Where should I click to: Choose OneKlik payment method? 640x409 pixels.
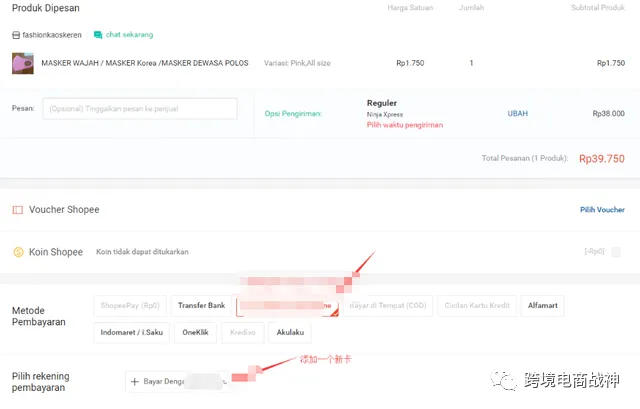196,333
